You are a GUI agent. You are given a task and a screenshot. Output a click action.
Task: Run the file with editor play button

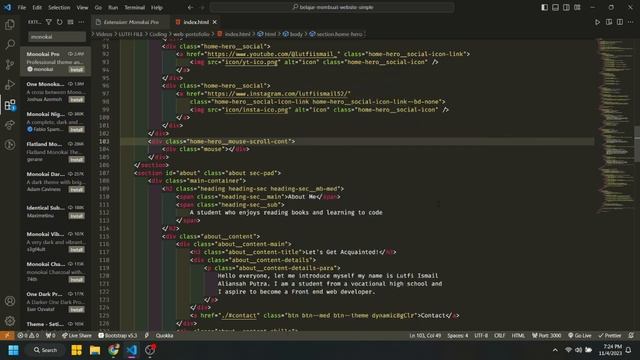pyautogui.click(x=598, y=22)
